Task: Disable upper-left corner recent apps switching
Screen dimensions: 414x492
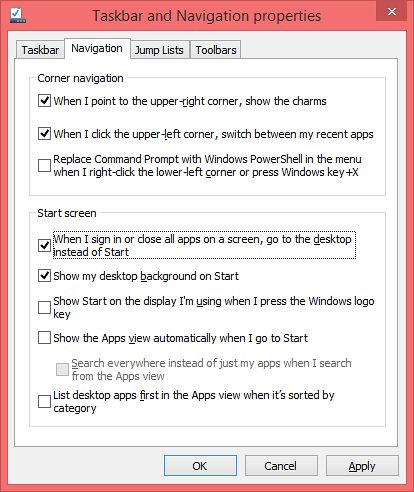Action: [x=44, y=133]
